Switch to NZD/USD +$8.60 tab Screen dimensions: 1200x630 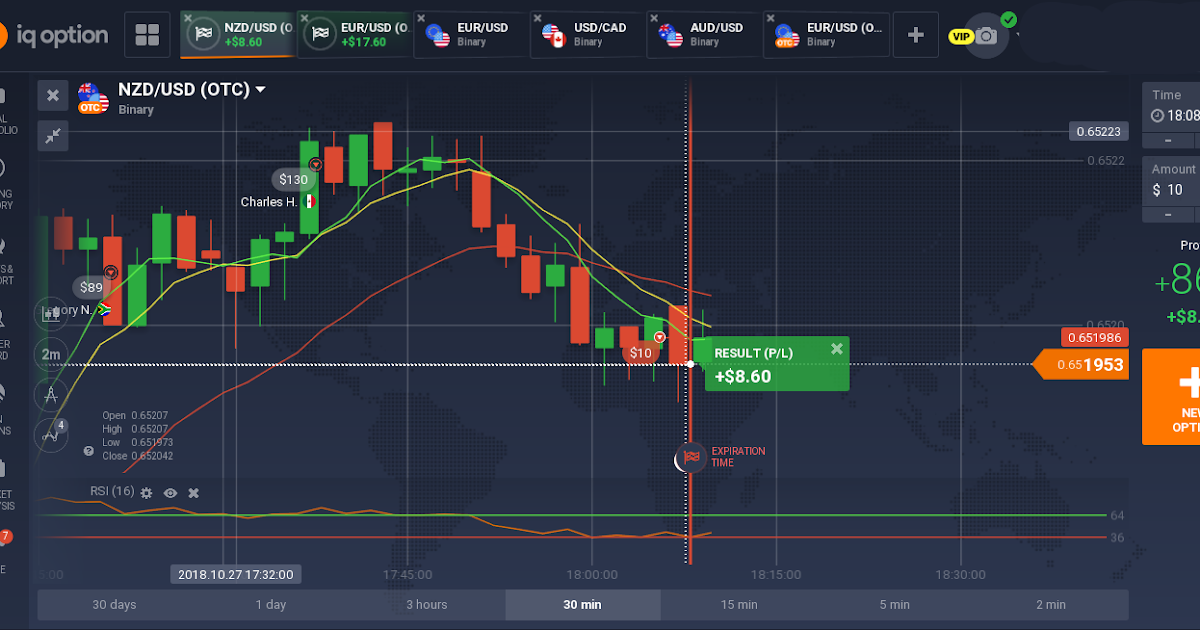coord(236,35)
